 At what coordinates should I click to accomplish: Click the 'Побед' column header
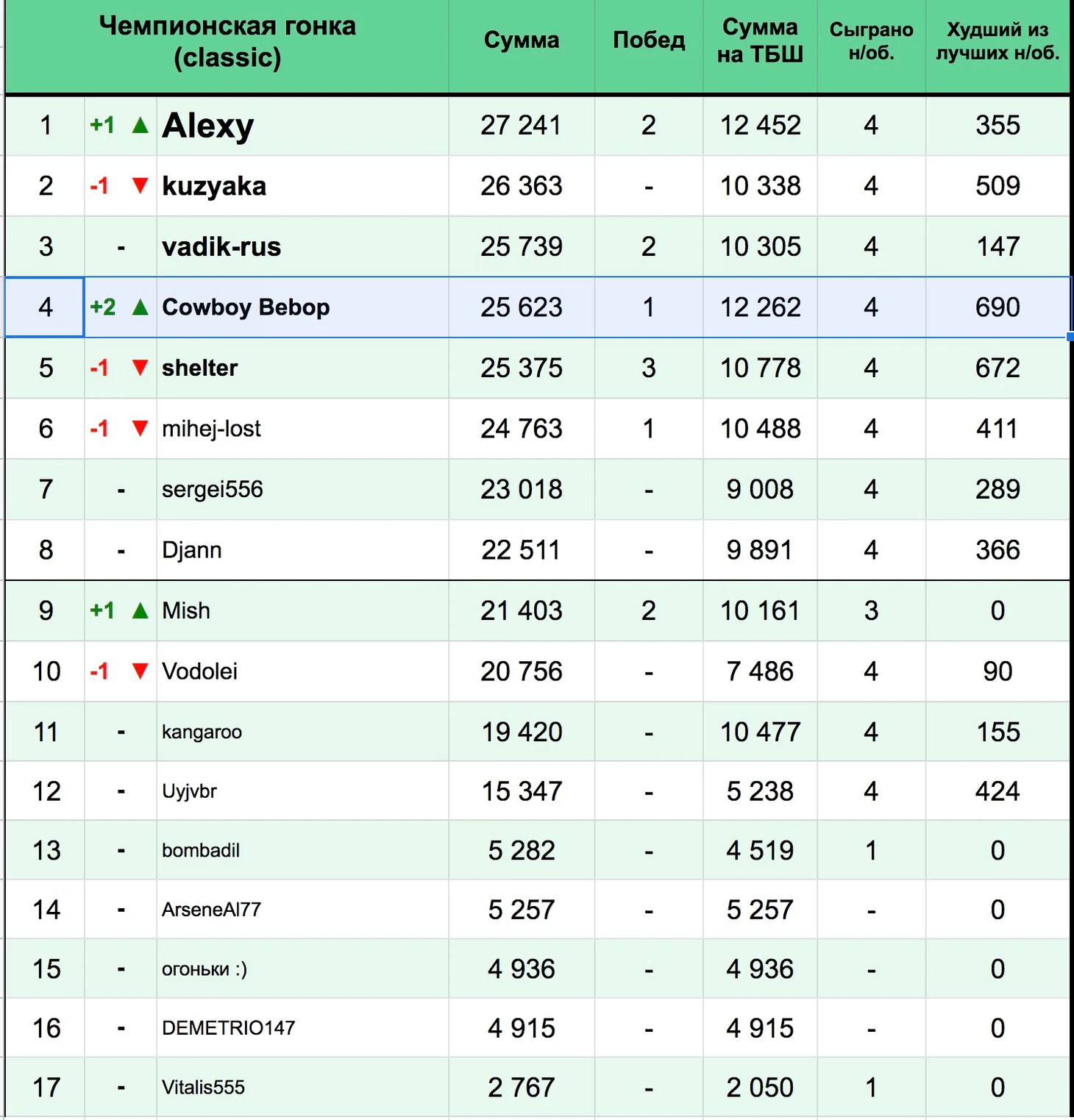pyautogui.click(x=648, y=40)
